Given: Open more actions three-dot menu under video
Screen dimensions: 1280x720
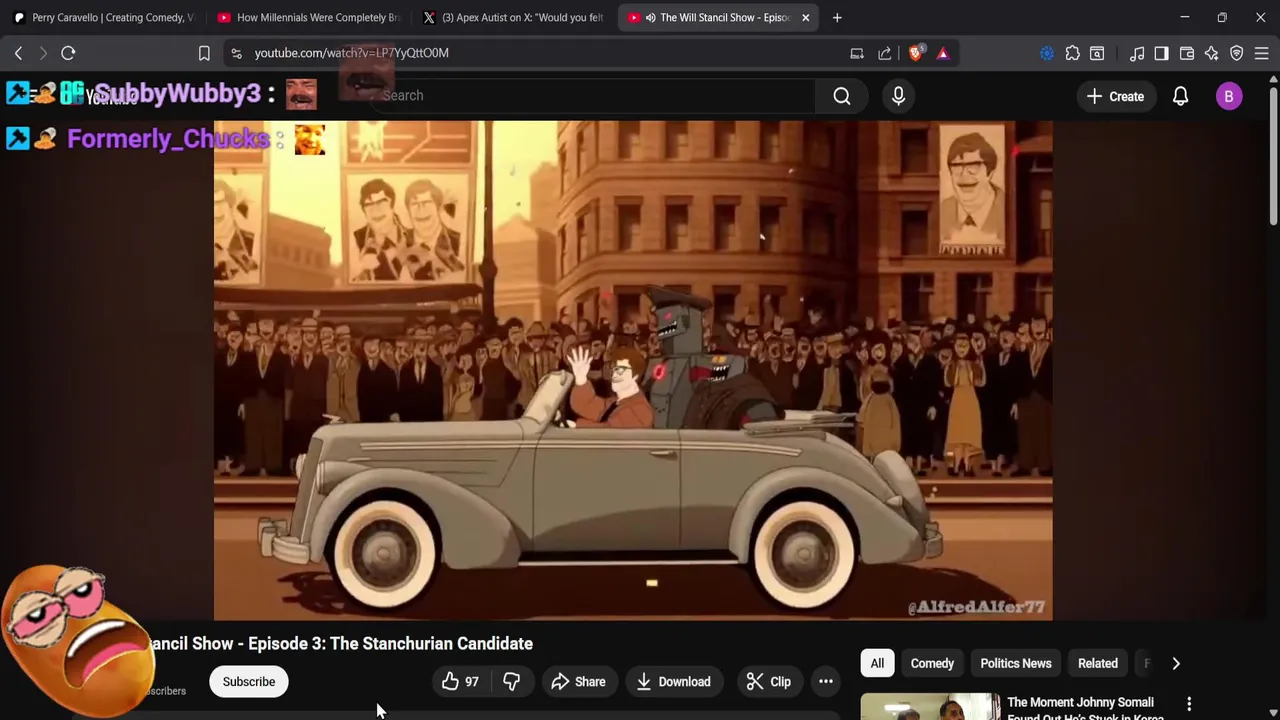Looking at the screenshot, I should pos(826,682).
